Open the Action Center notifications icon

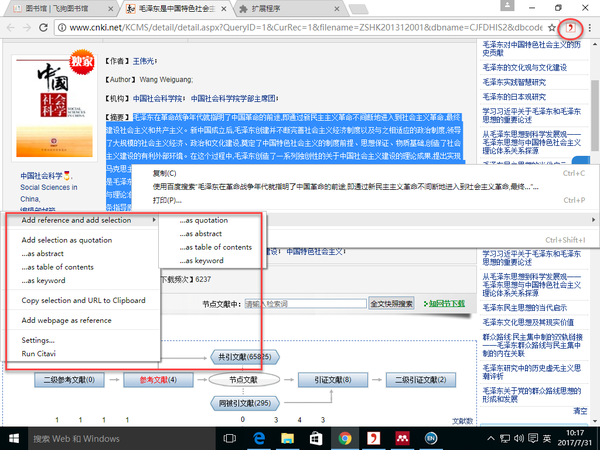tap(533, 439)
